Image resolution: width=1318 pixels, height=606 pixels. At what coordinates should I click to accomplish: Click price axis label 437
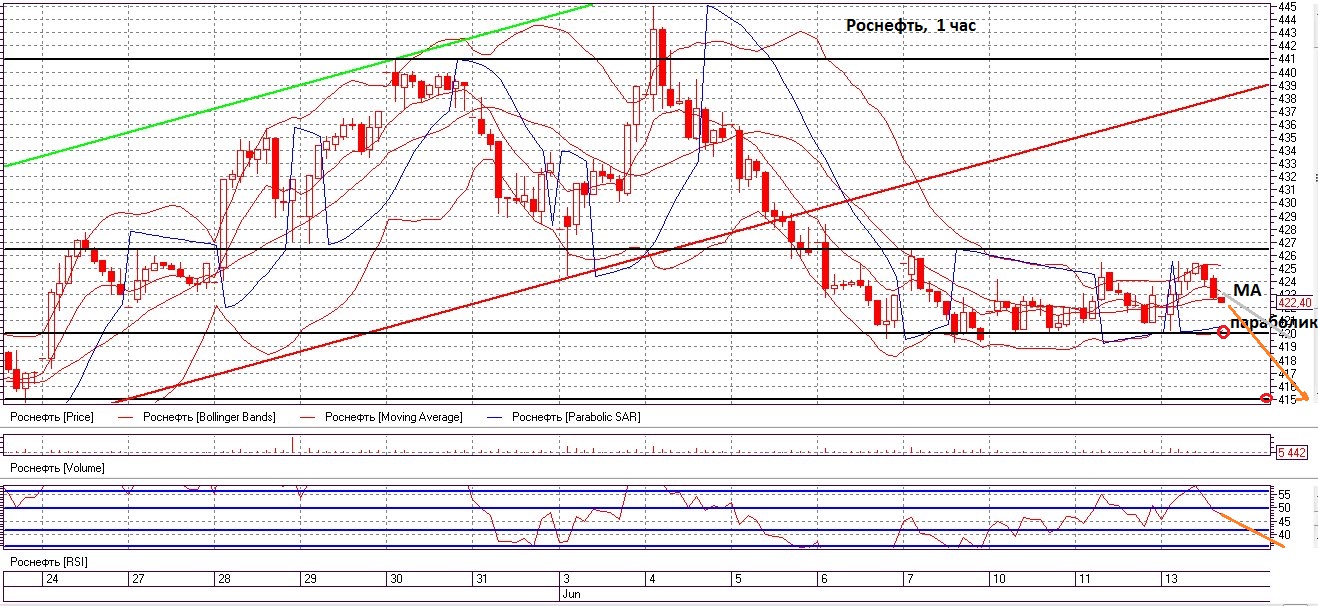(x=1287, y=112)
